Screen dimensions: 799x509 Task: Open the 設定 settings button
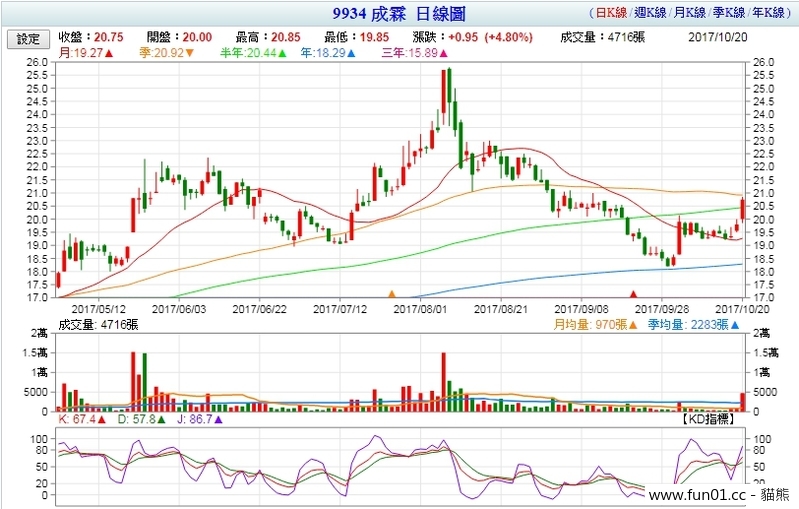[x=28, y=39]
